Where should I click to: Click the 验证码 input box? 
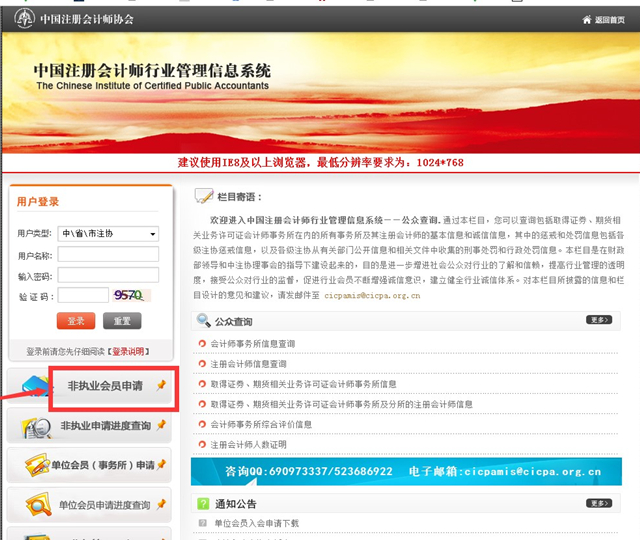pyautogui.click(x=83, y=295)
